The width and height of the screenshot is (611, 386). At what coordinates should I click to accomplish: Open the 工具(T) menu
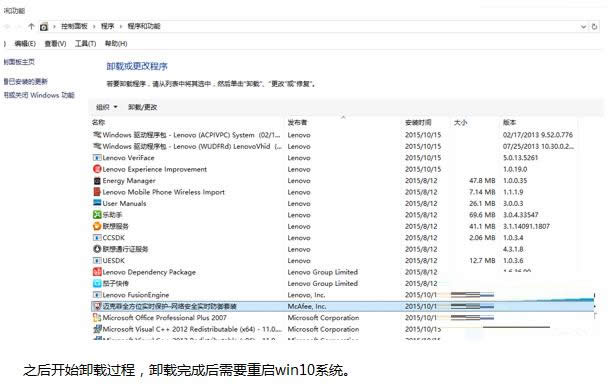[x=85, y=44]
